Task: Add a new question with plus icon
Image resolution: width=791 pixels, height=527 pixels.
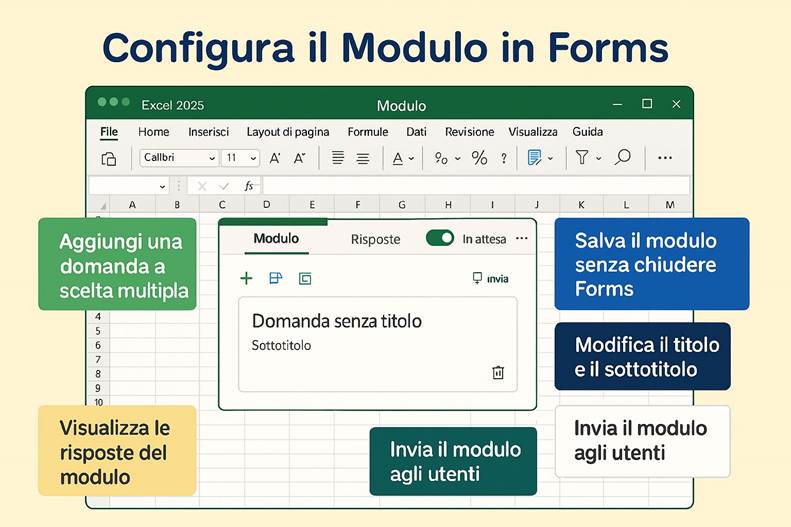Action: point(246,278)
